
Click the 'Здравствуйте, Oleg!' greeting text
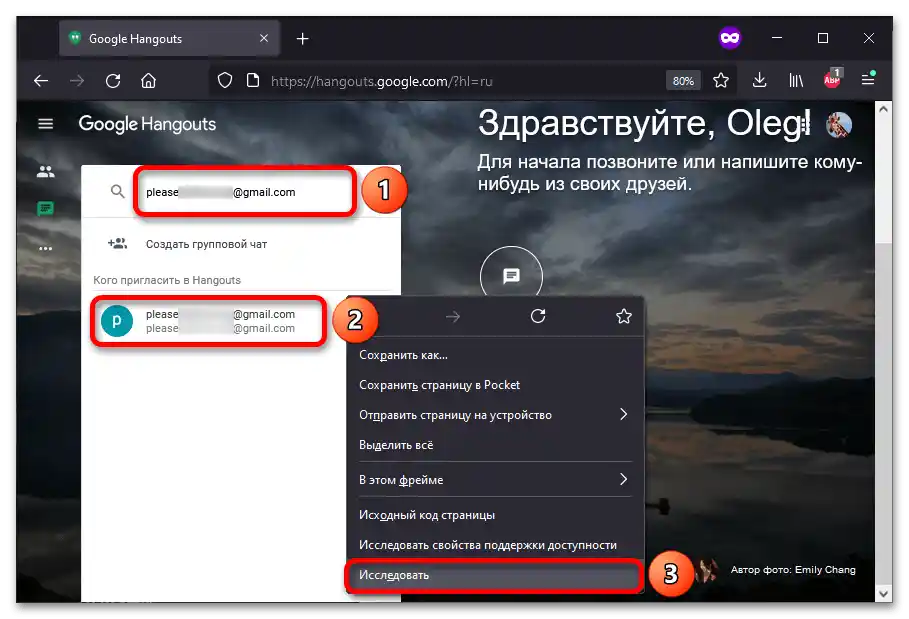(x=644, y=123)
